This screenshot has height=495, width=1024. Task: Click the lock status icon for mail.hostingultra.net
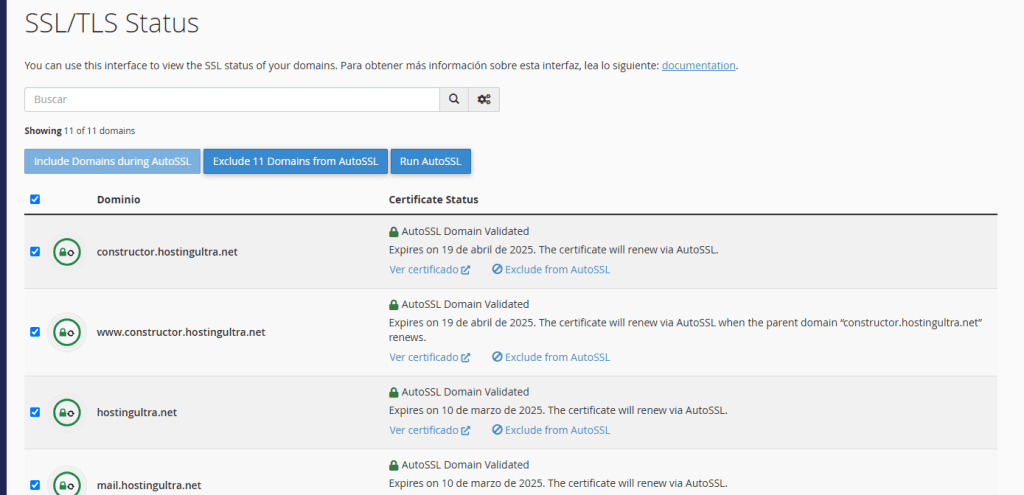67,483
